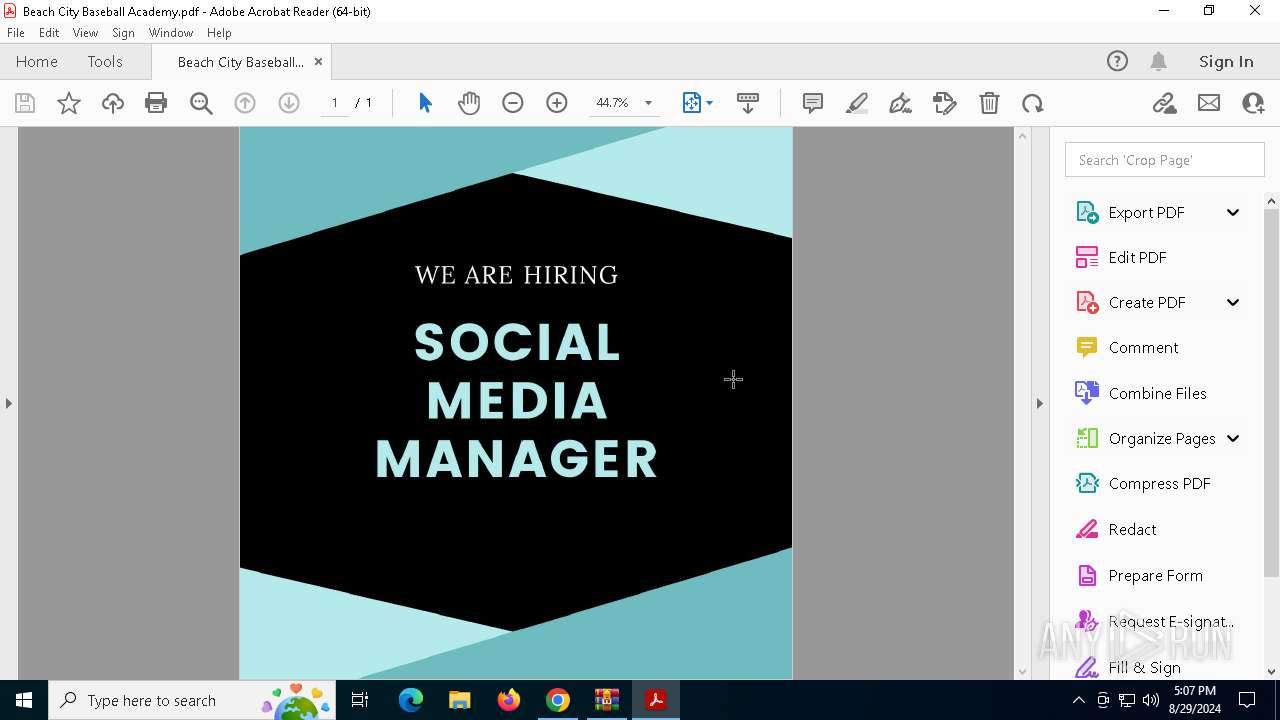Open the Edit PDF tool
Image resolution: width=1280 pixels, height=720 pixels.
tap(1137, 257)
